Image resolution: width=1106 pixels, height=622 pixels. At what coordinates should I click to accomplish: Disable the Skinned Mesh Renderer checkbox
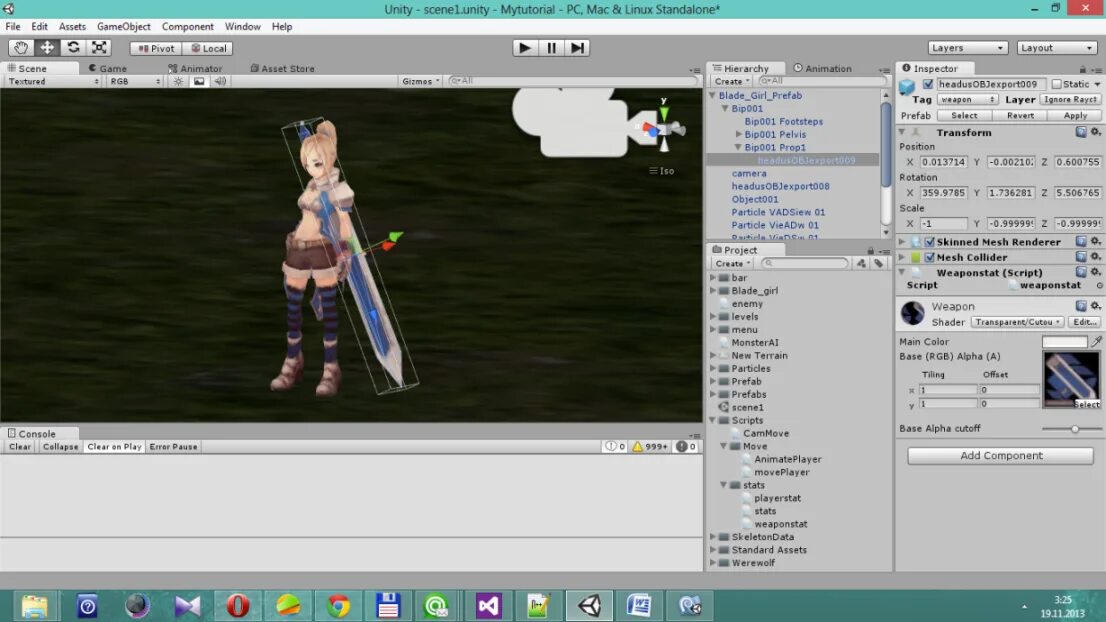coord(930,242)
